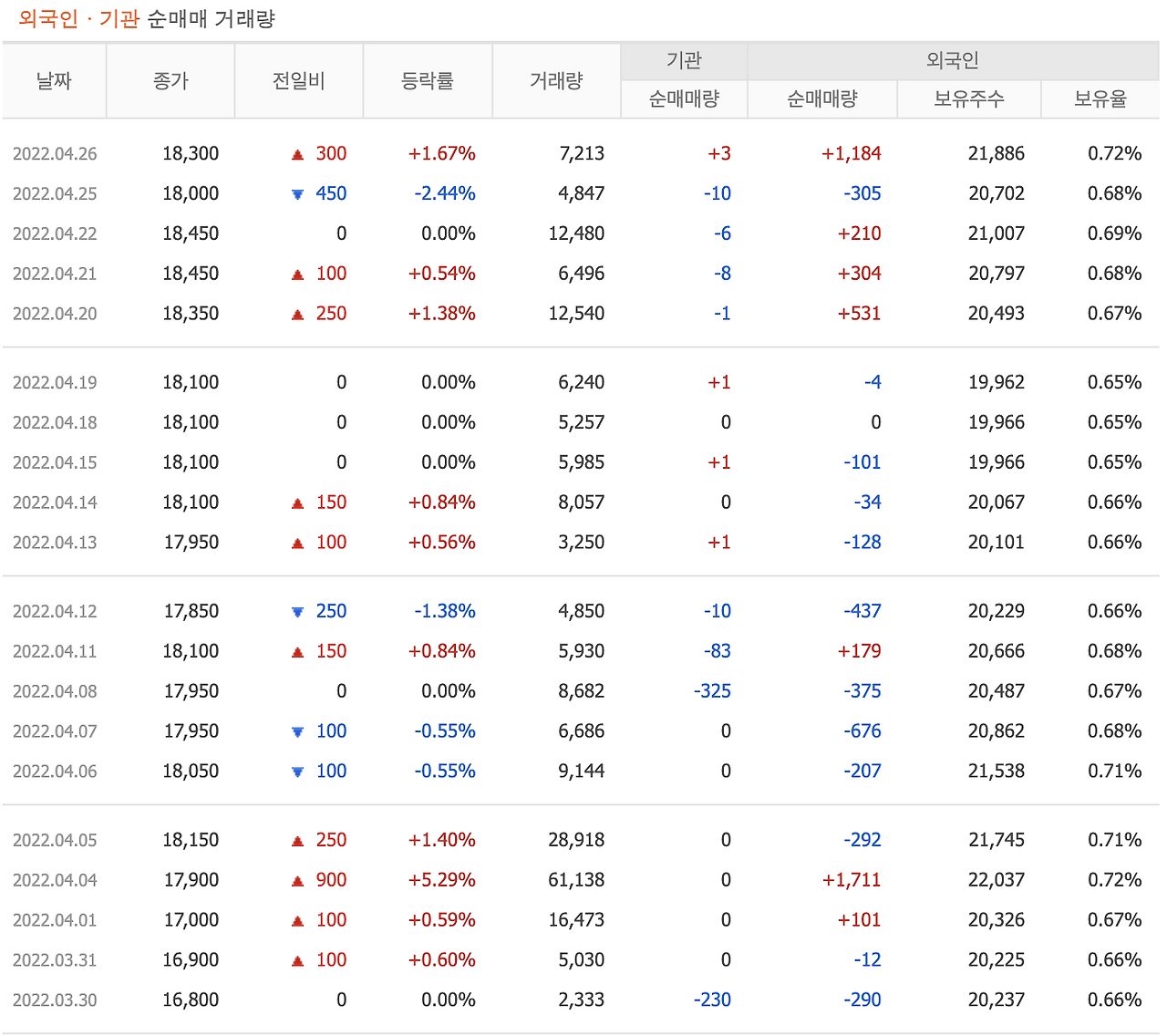Click the 날짜 column header
This screenshot has height=1036, width=1167.
(x=54, y=80)
